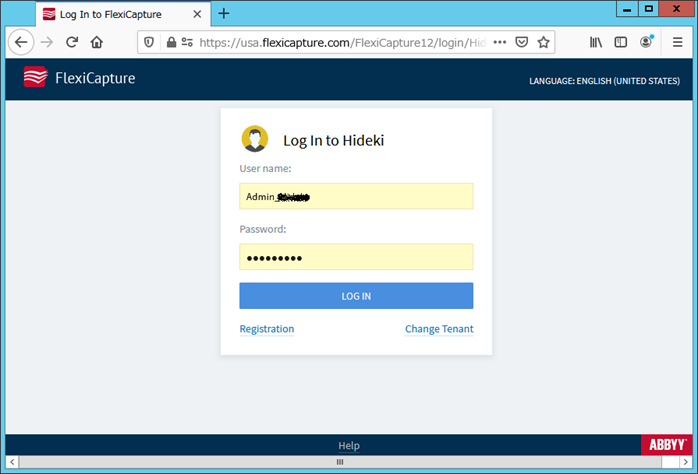Click the horizontal scrollbar thumb
698x474 pixels.
tap(340, 462)
